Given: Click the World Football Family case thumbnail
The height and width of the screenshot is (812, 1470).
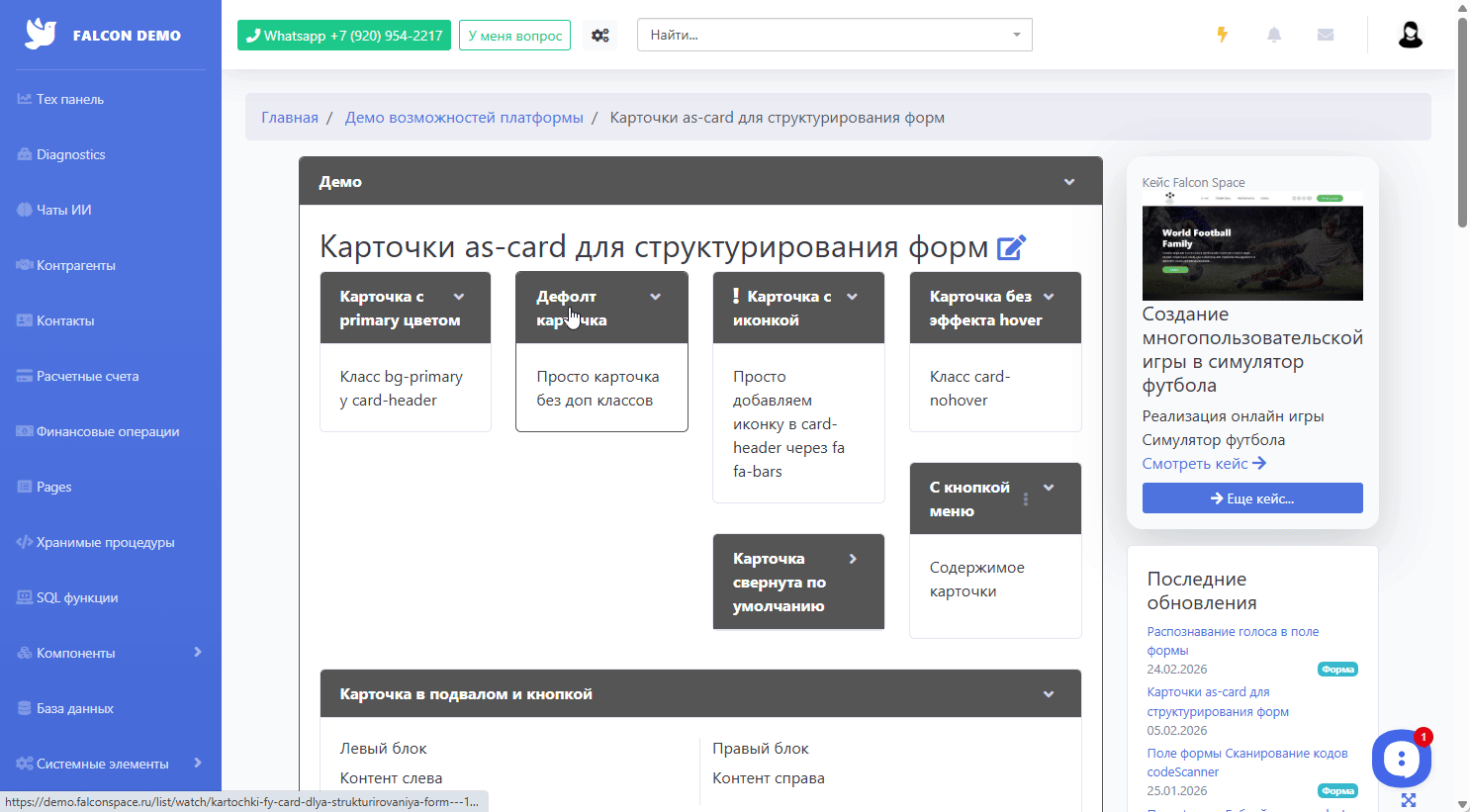Looking at the screenshot, I should [x=1252, y=246].
